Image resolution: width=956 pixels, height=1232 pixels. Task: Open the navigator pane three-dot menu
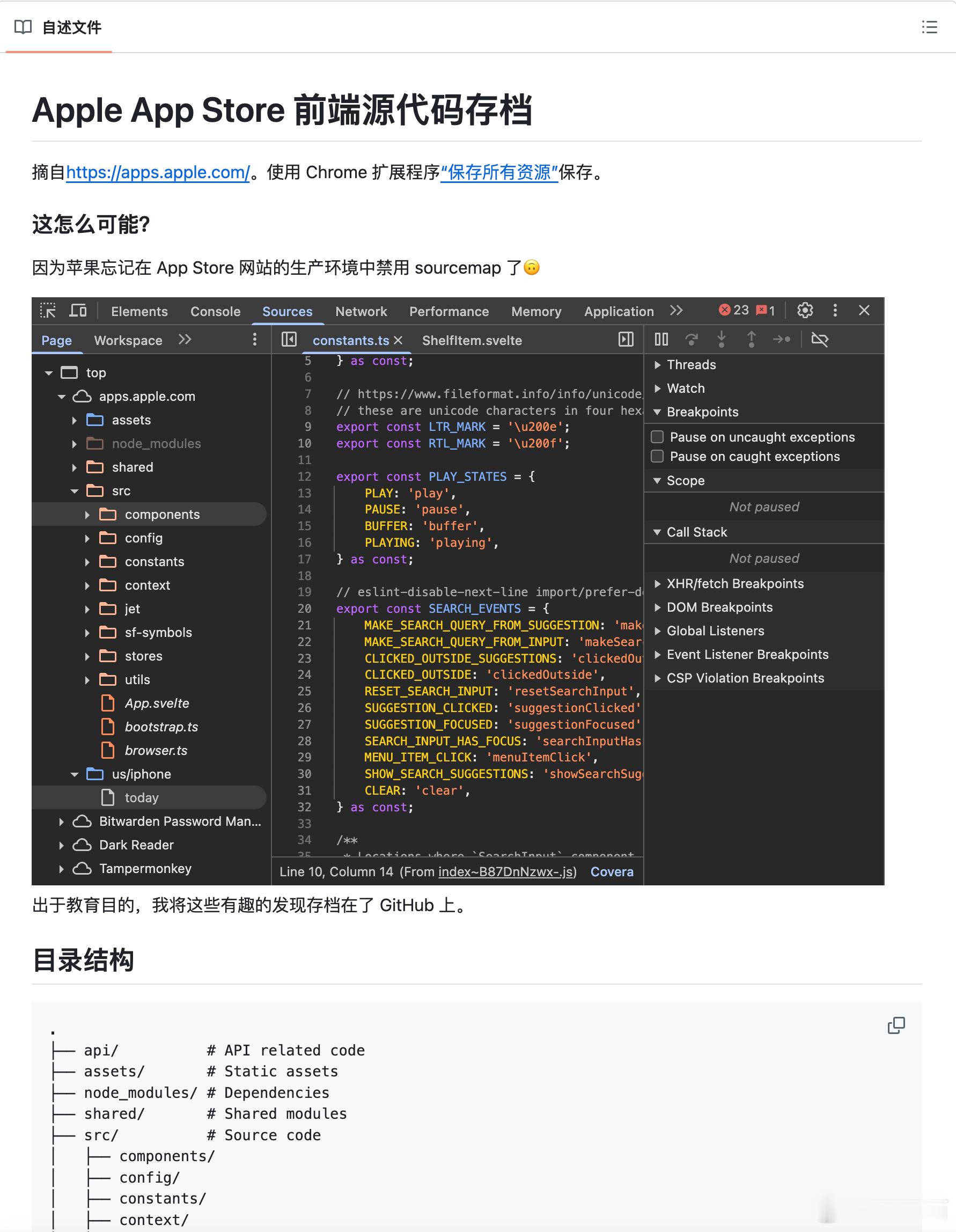(255, 340)
